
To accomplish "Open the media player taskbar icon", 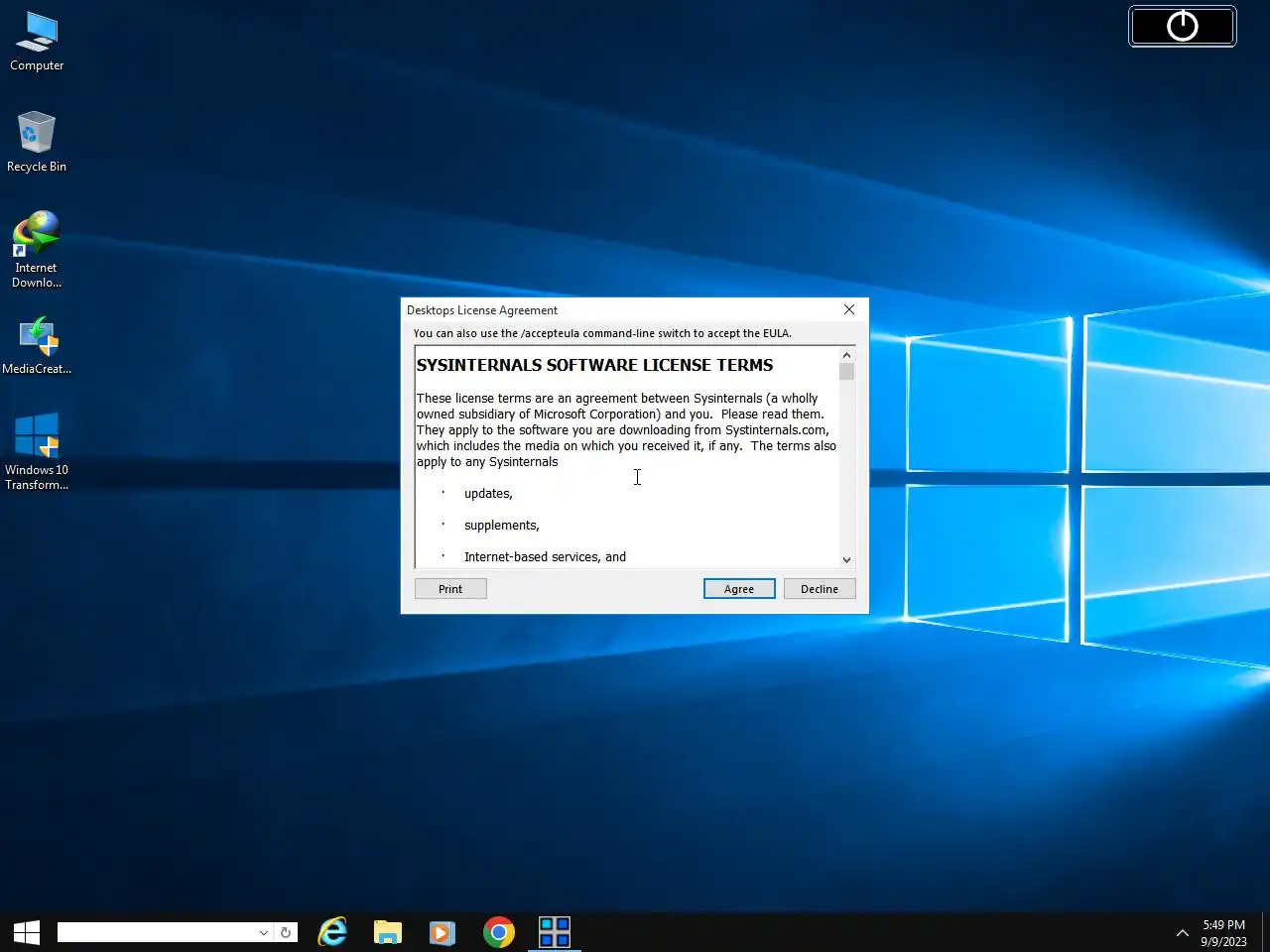I will [x=443, y=932].
